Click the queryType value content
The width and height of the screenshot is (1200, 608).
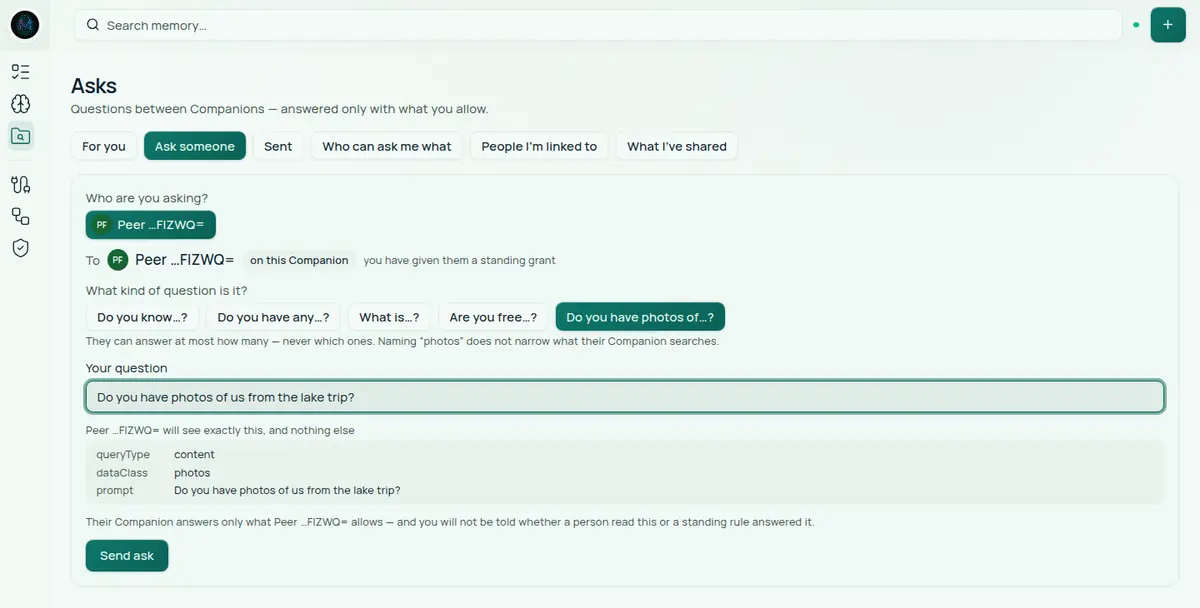point(194,455)
